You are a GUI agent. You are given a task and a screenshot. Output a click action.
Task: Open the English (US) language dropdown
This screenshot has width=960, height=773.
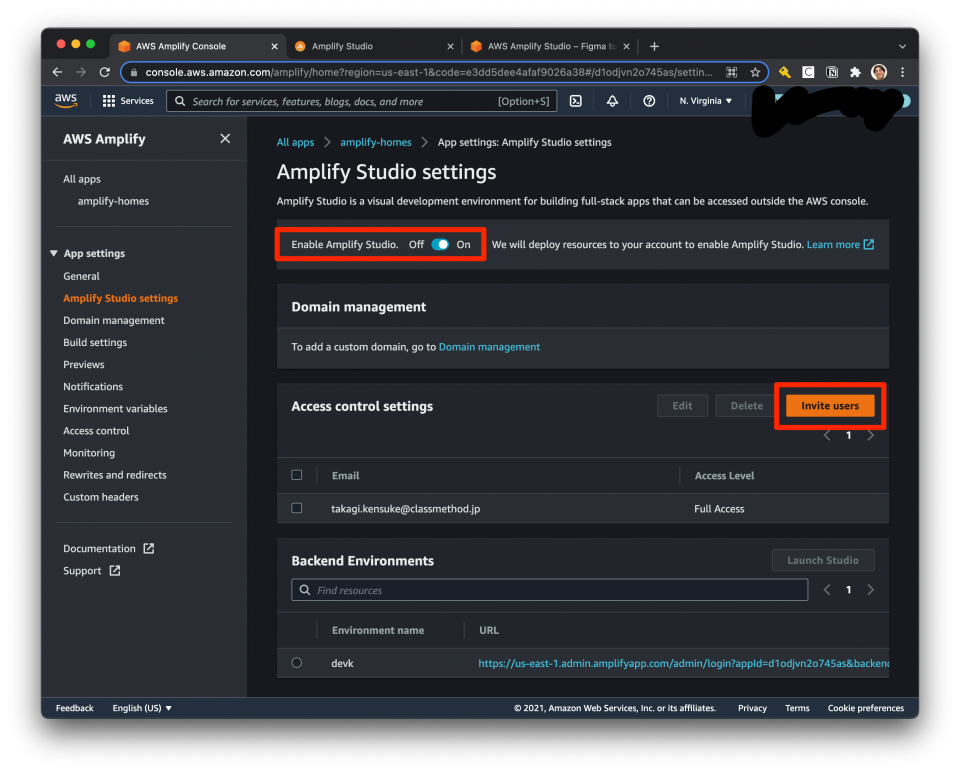[x=142, y=708]
